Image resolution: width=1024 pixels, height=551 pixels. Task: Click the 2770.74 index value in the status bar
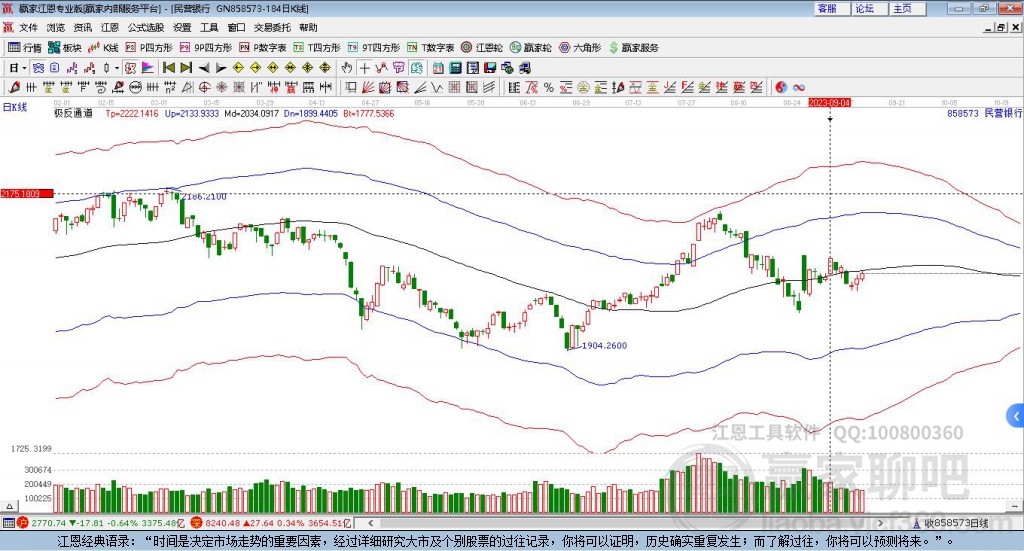point(49,523)
